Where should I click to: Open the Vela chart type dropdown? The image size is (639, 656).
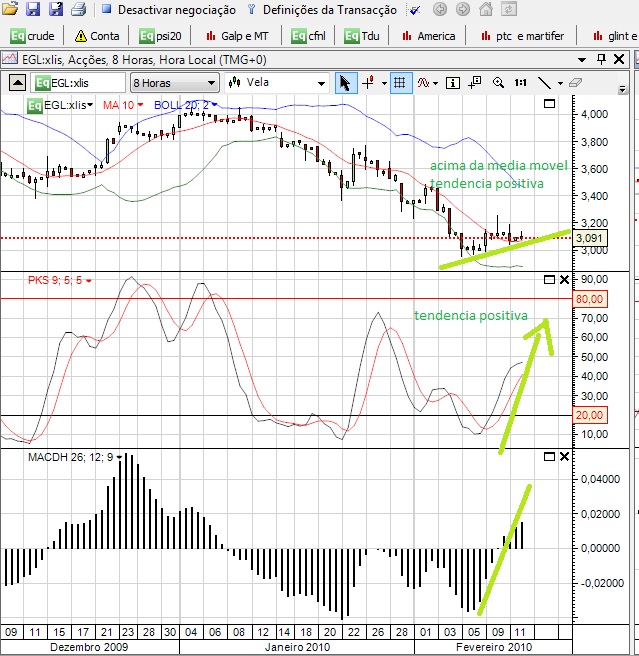276,83
